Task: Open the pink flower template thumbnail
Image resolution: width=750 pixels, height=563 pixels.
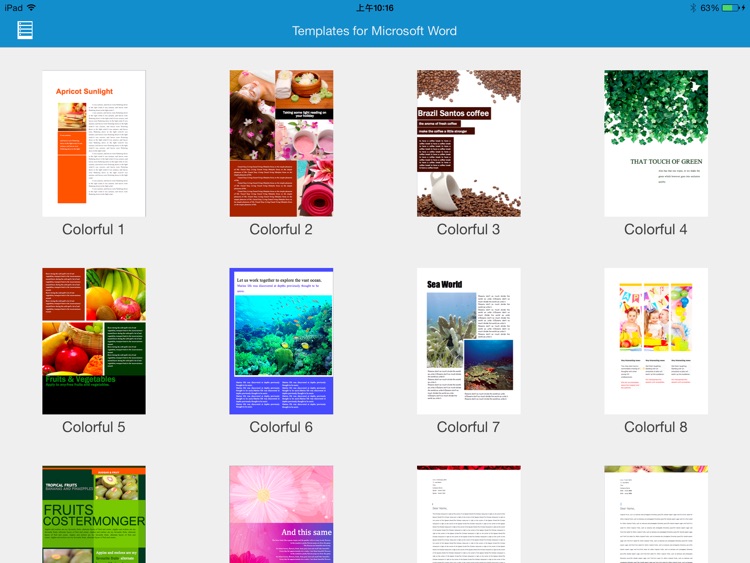Action: (x=281, y=514)
